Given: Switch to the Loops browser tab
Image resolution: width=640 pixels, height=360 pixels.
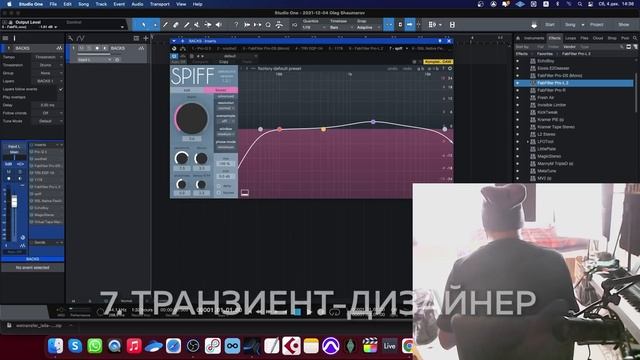Looking at the screenshot, I should [x=570, y=38].
